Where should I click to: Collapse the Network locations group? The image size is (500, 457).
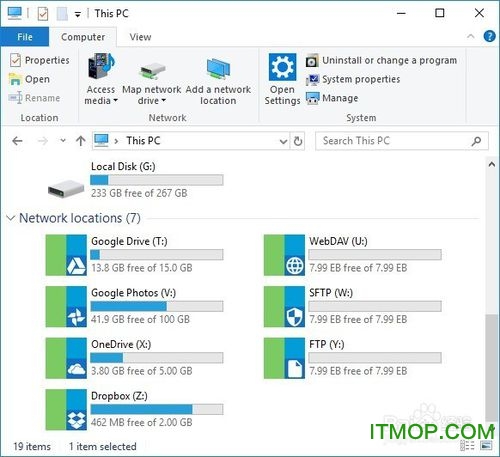point(10,218)
